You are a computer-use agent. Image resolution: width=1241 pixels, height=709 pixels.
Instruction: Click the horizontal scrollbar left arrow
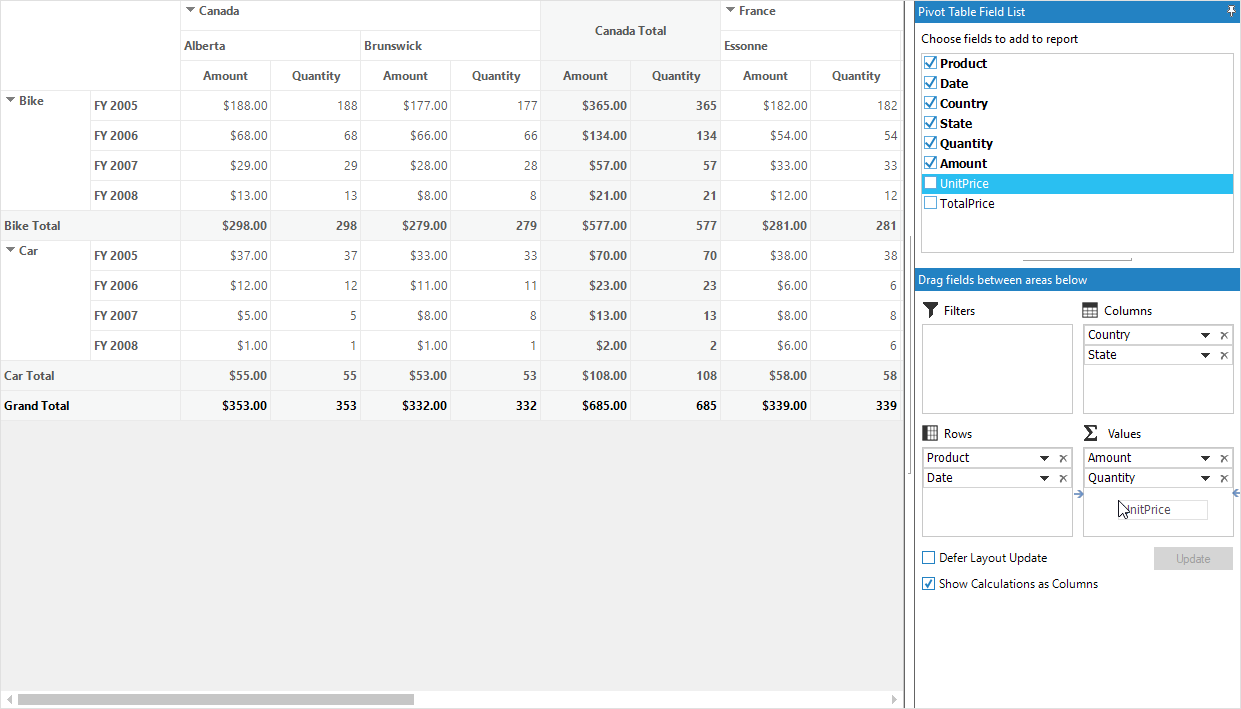click(9, 700)
